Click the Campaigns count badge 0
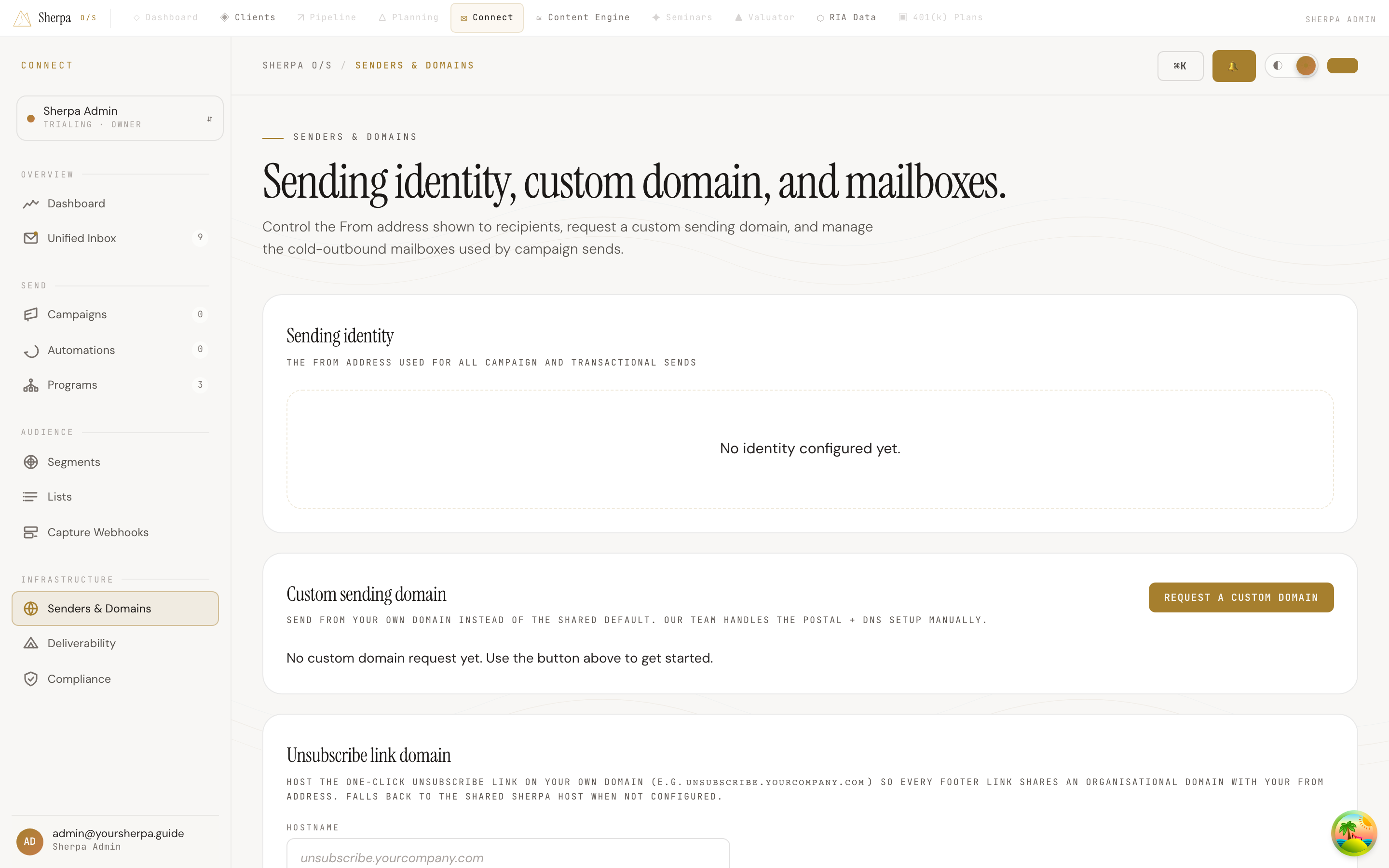 tap(200, 314)
